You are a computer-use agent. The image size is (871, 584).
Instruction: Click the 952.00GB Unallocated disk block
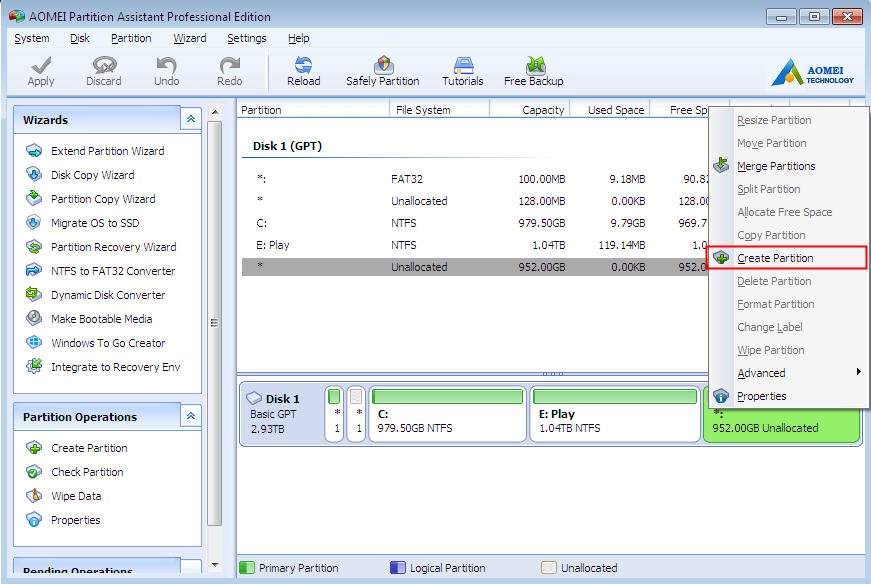(782, 425)
